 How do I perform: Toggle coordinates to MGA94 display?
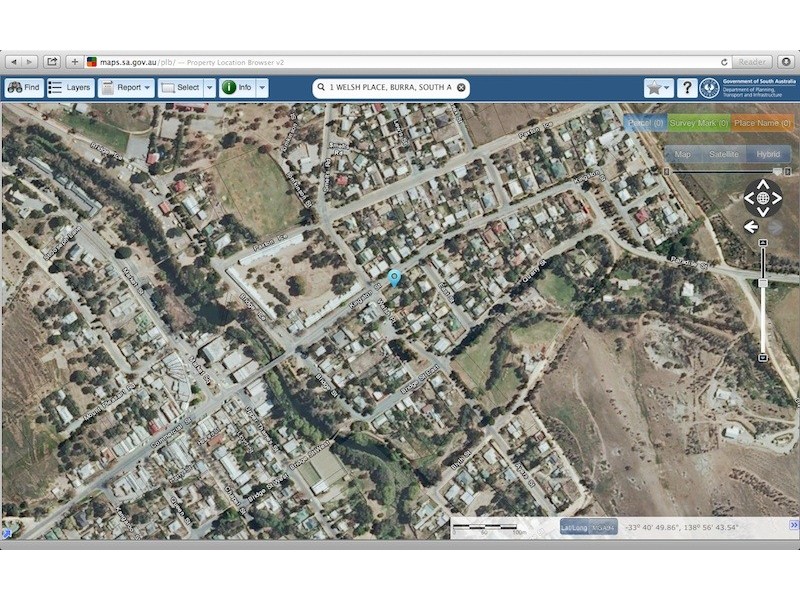[603, 527]
